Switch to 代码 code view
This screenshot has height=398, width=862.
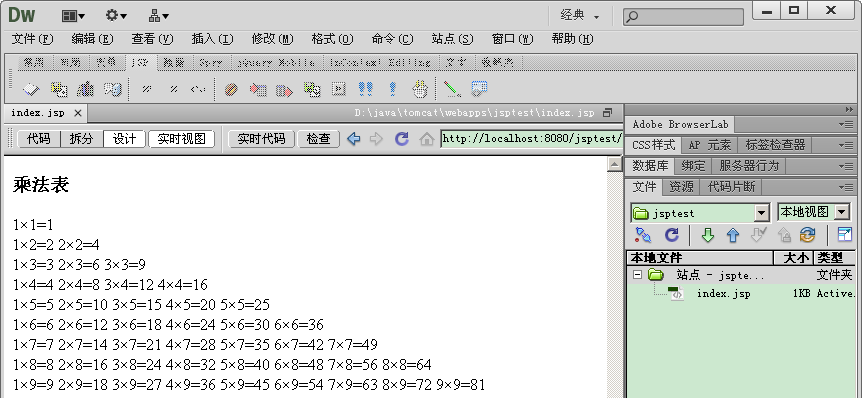coord(38,139)
